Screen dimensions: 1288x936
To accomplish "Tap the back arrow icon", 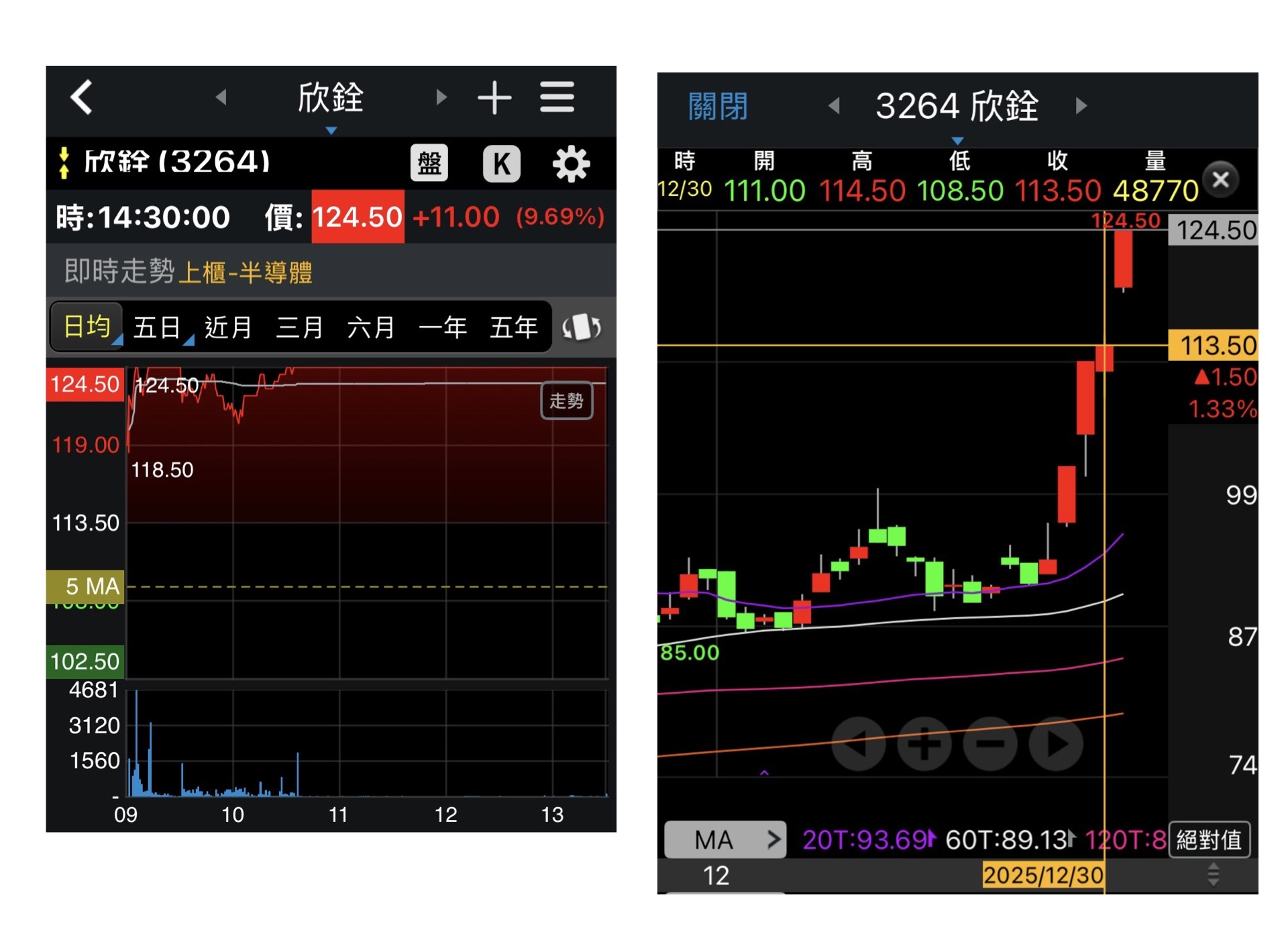I will point(82,98).
